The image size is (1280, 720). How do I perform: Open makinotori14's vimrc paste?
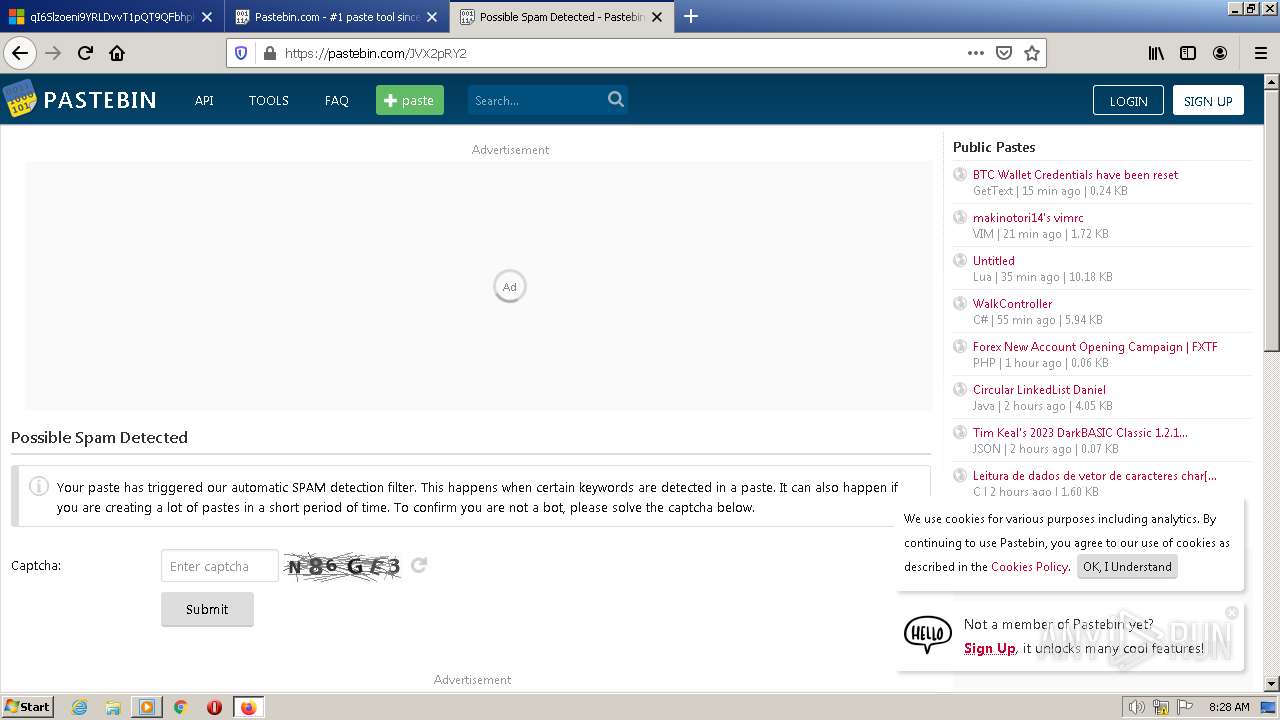point(1028,217)
